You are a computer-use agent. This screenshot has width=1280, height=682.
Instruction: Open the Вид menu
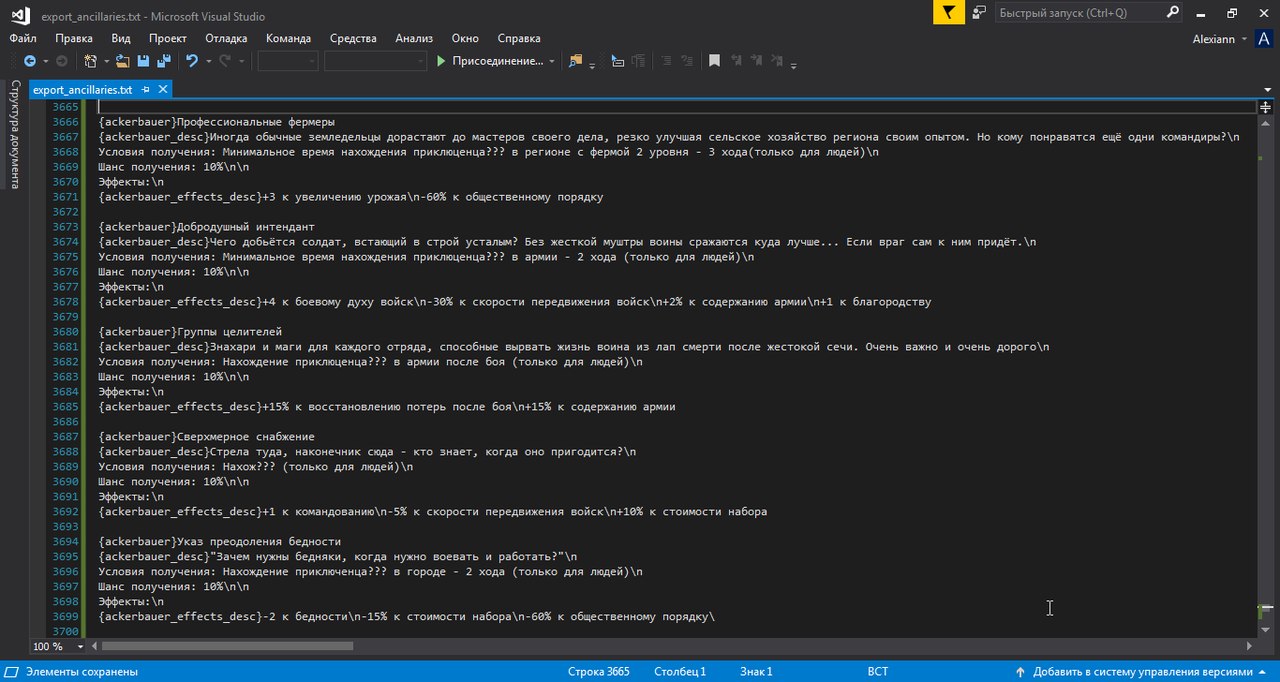[x=121, y=38]
